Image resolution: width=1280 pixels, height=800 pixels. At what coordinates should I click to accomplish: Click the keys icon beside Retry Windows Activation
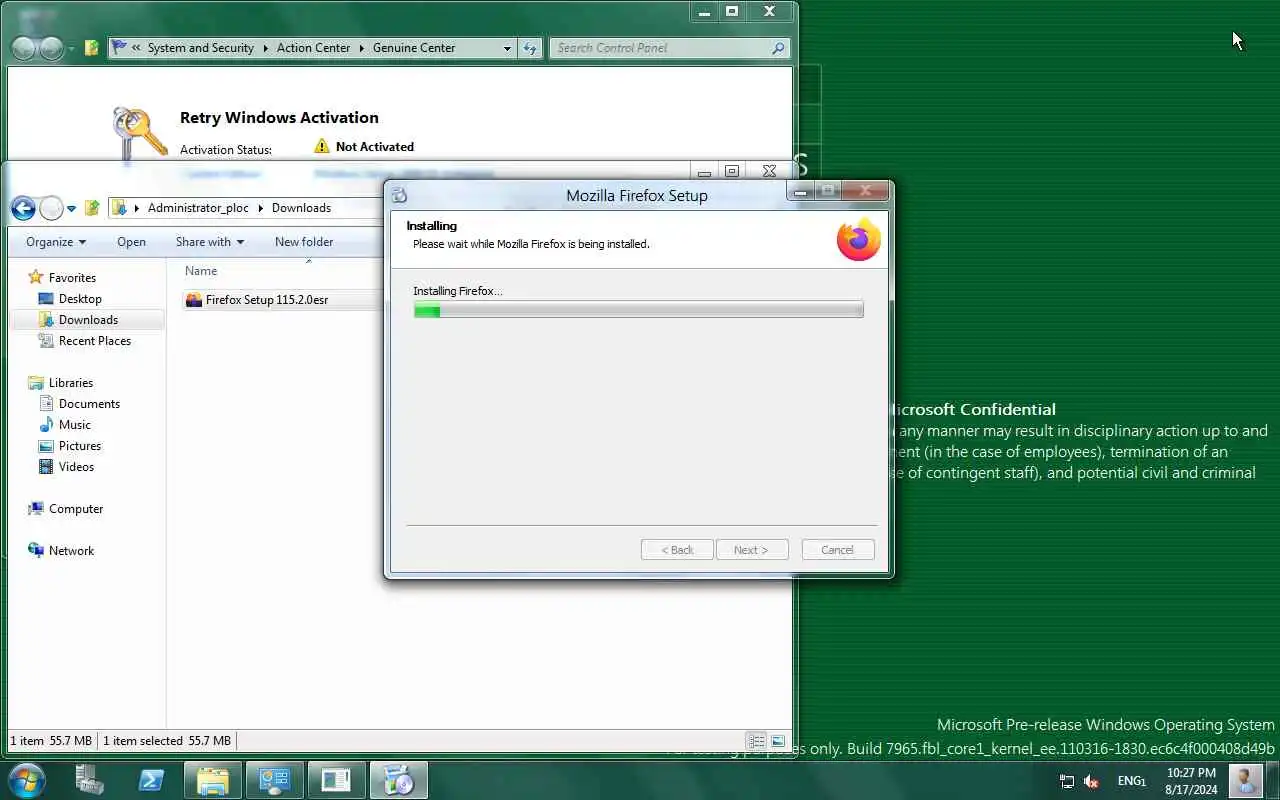coord(139,133)
